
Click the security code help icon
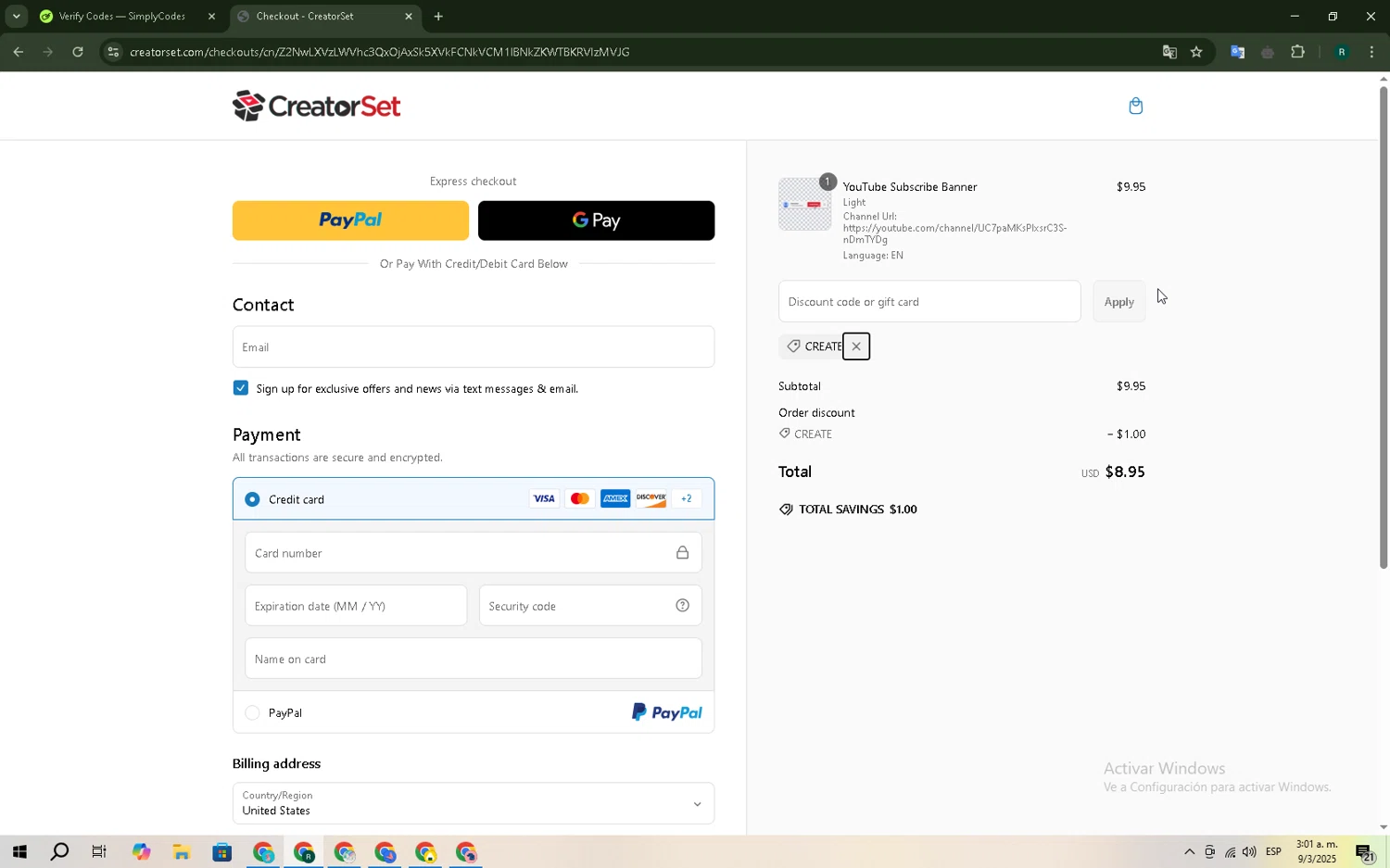pyautogui.click(x=682, y=606)
